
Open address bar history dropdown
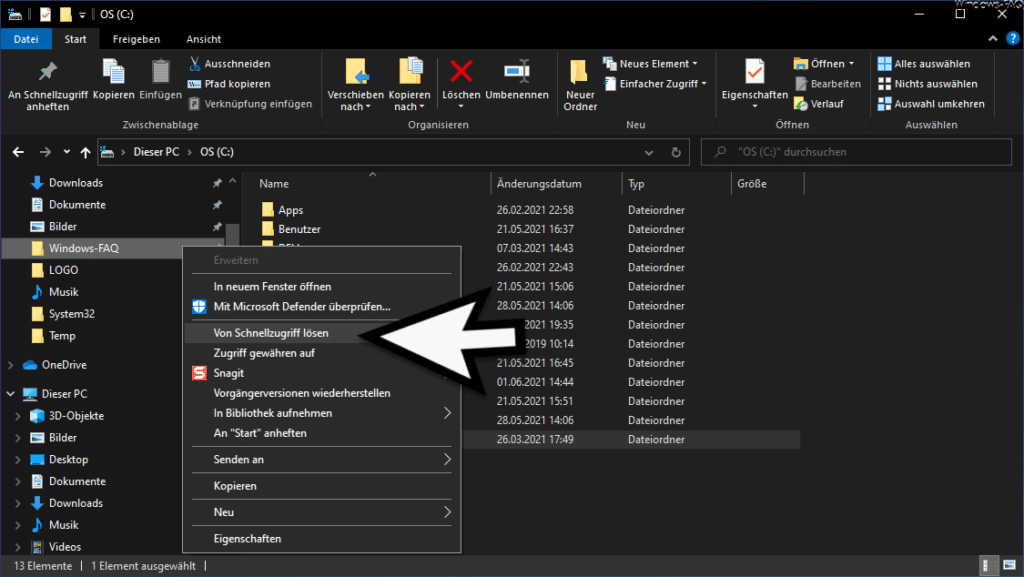coord(648,152)
